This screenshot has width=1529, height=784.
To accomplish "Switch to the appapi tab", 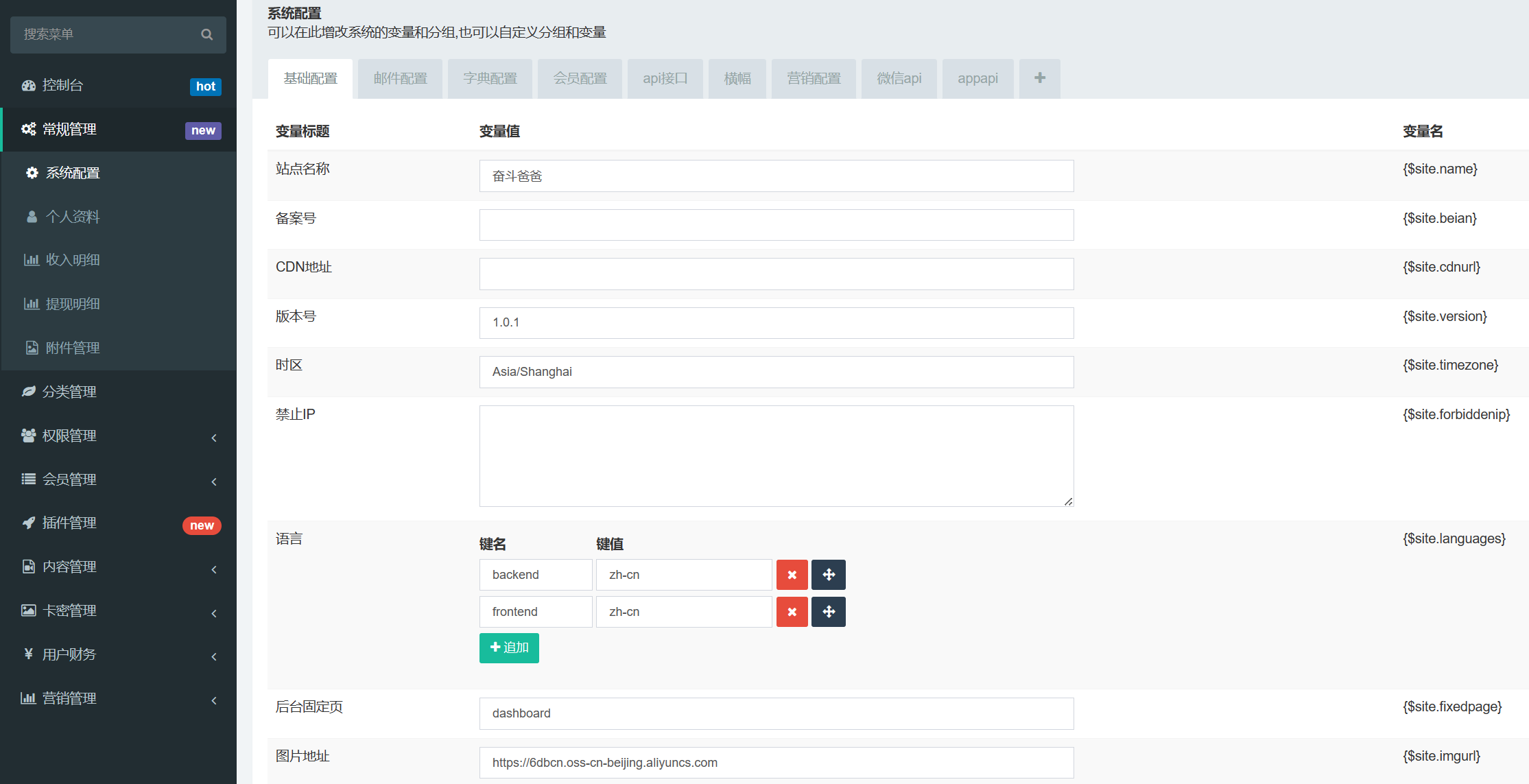I will click(x=977, y=79).
